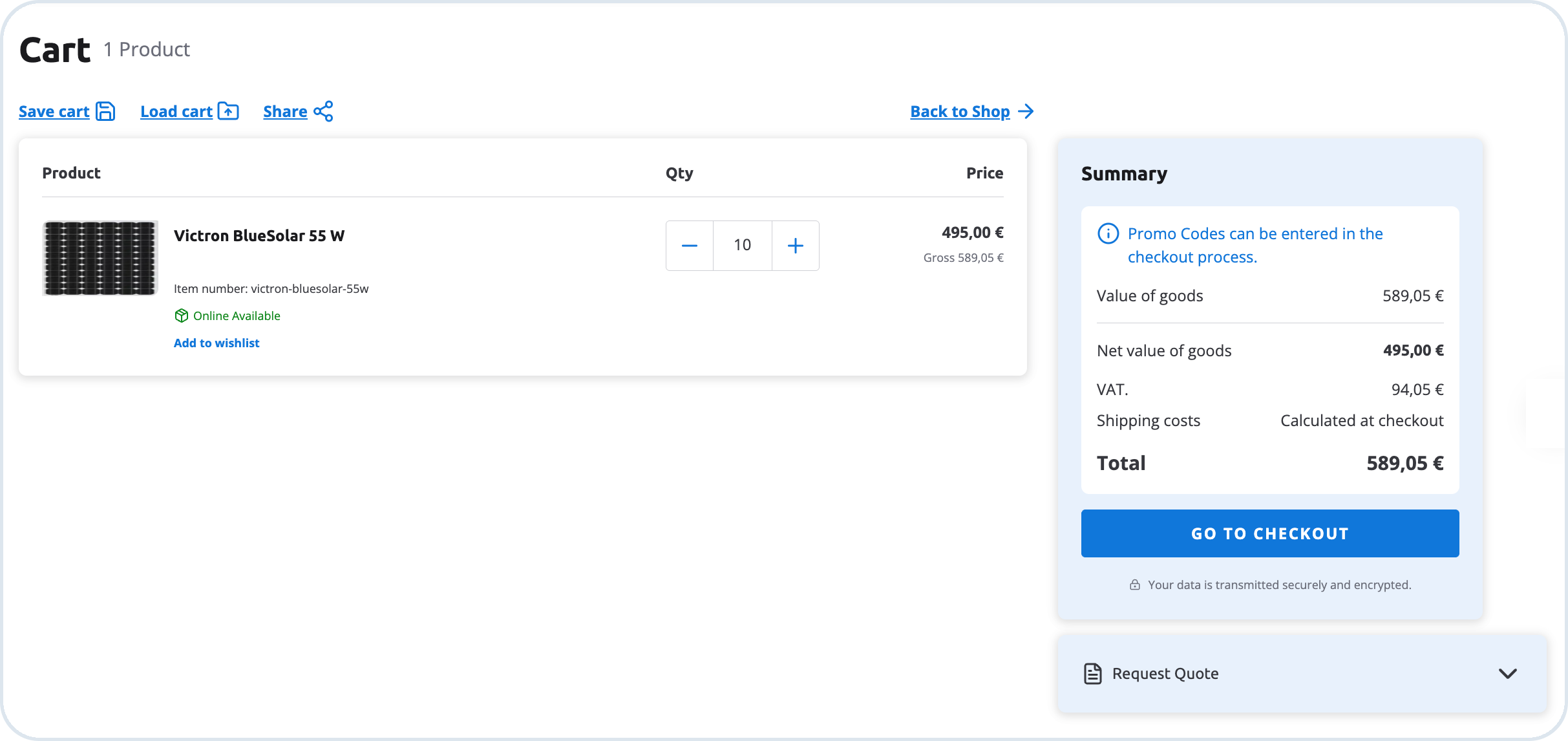Select the Qty column header

679,173
